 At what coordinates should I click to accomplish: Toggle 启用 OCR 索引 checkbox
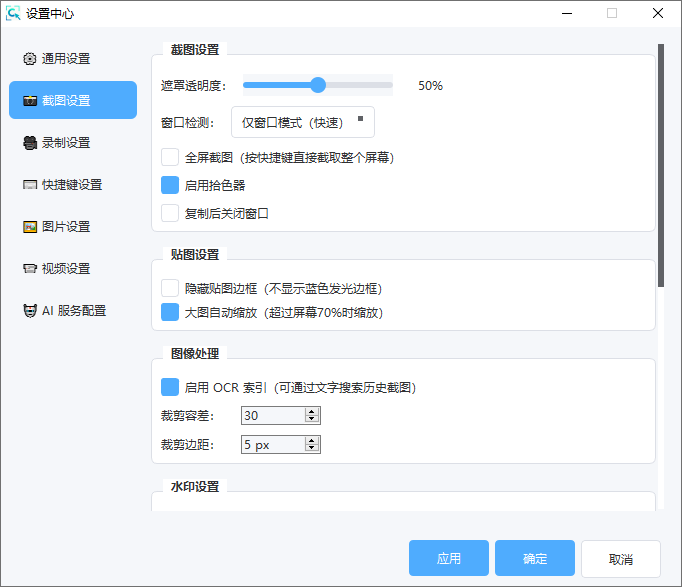[170, 387]
